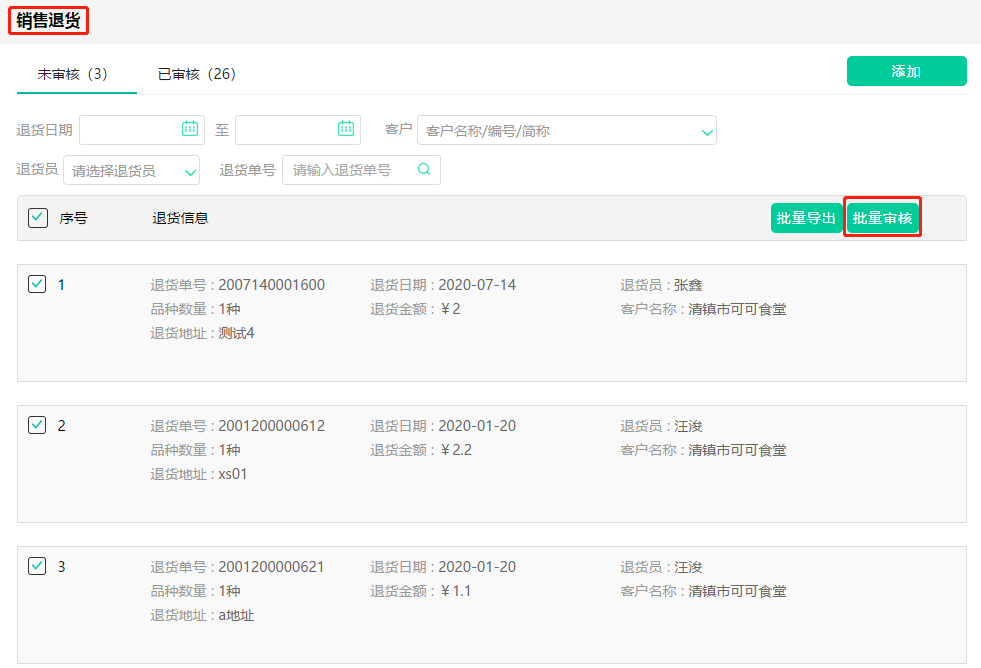
Task: Switch to the 已审核 (26) tab
Action: click(x=196, y=74)
